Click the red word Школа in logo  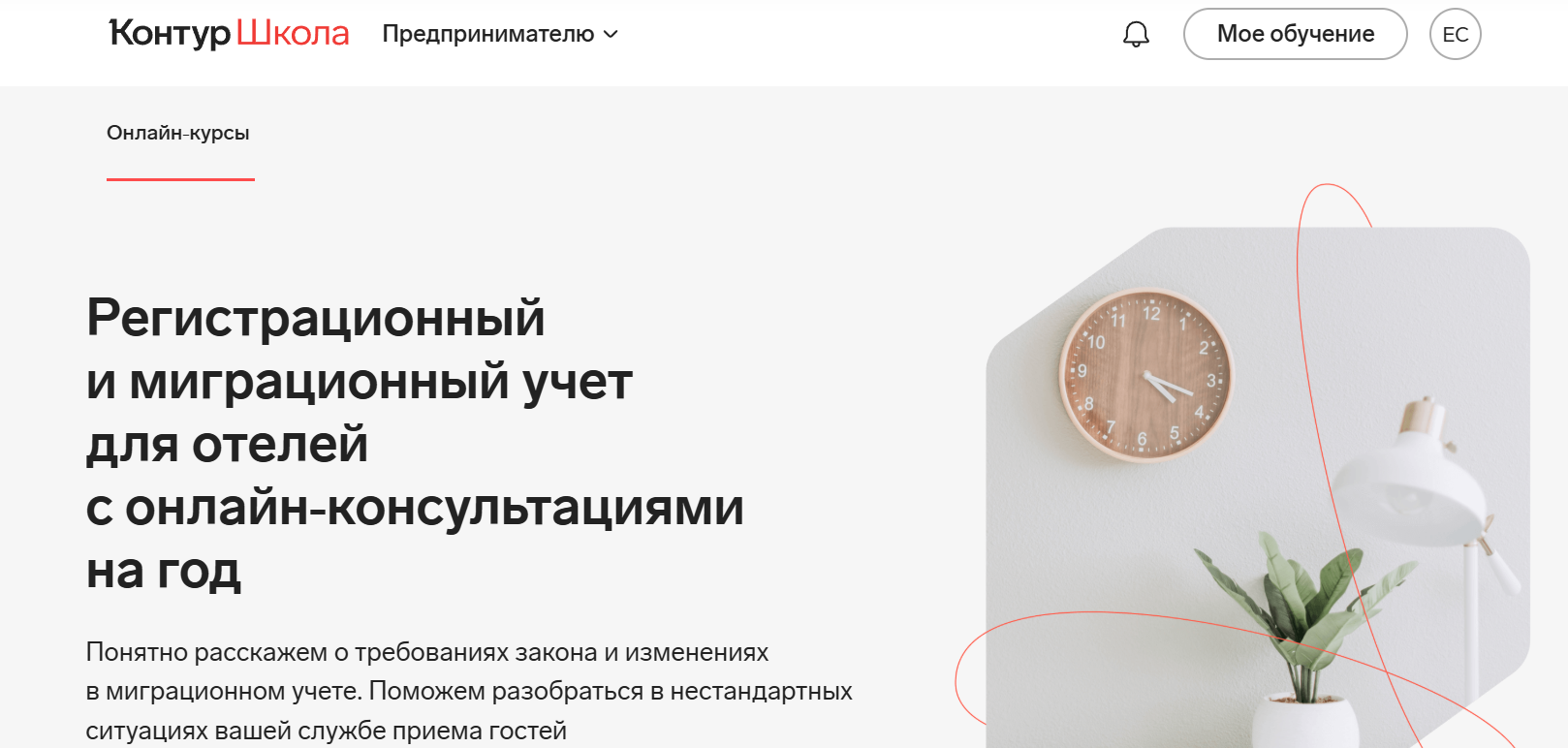293,33
